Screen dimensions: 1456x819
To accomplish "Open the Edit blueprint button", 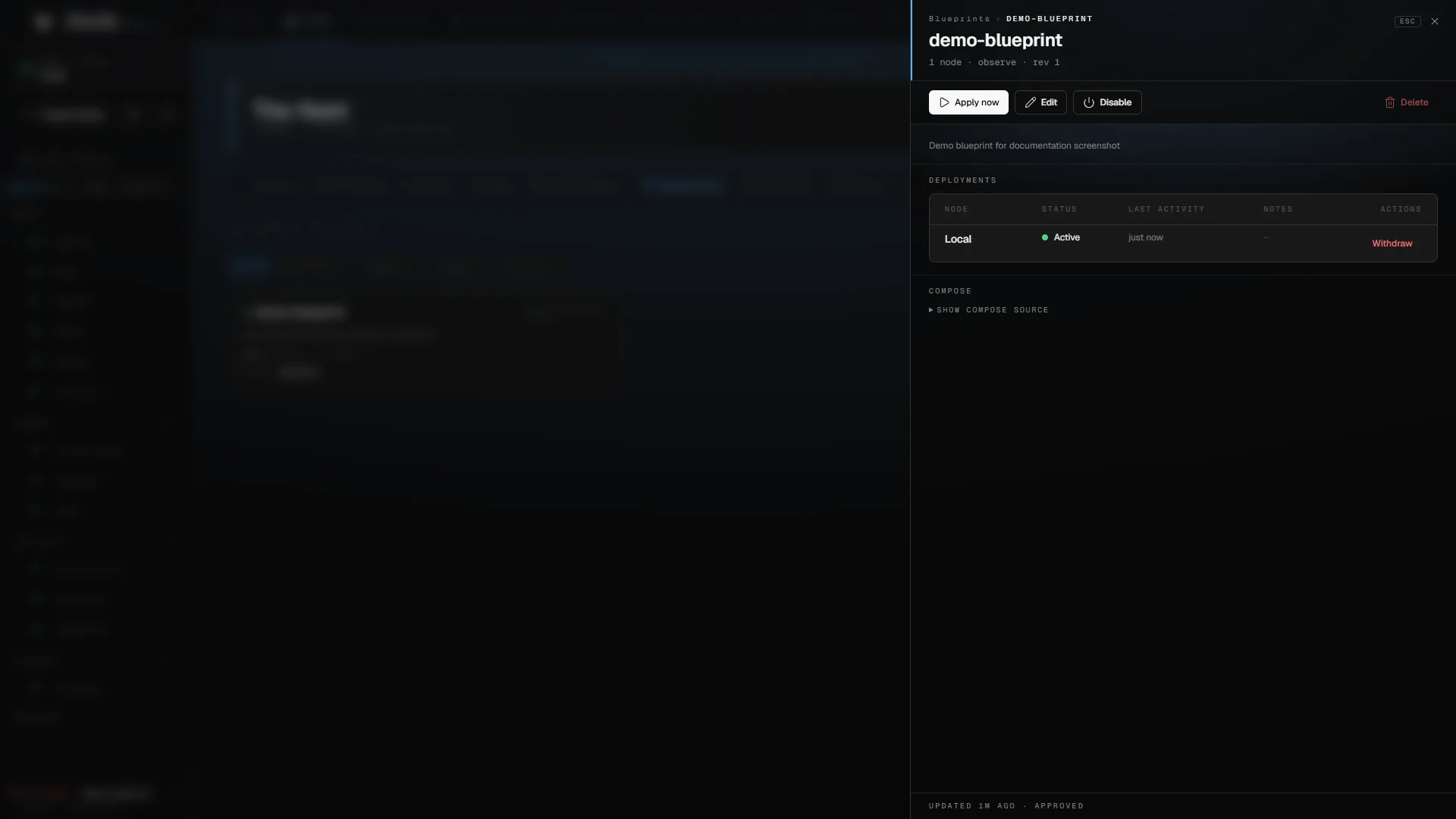I will [x=1040, y=102].
